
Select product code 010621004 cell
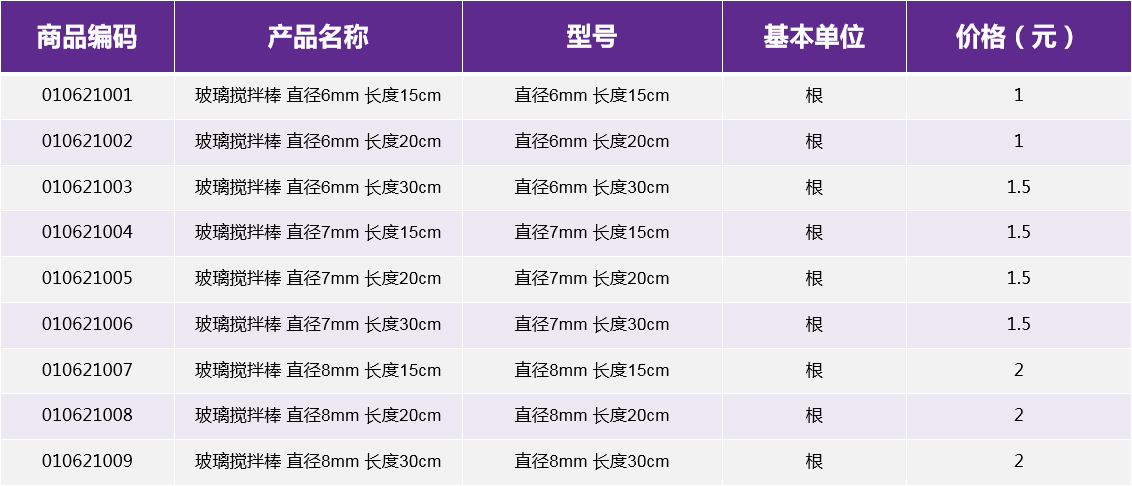pyautogui.click(x=87, y=233)
